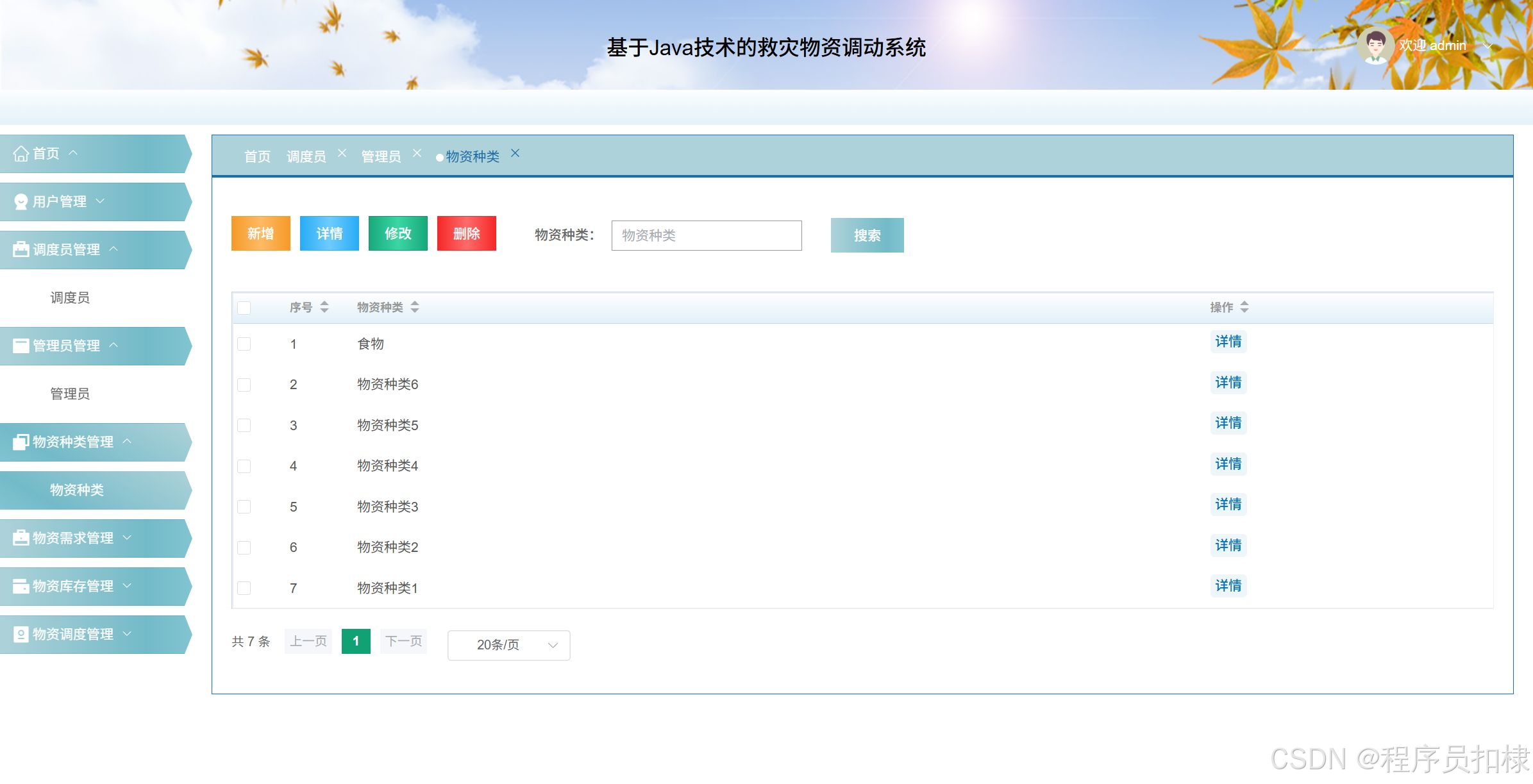Expand the 用户管理 sidebar menu
This screenshot has width=1533, height=784.
click(60, 202)
